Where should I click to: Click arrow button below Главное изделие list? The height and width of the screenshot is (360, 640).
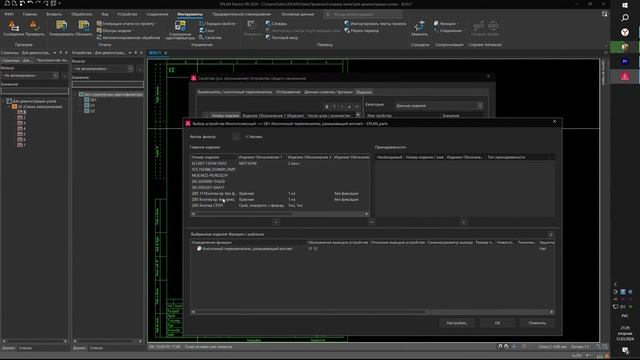pos(276,222)
